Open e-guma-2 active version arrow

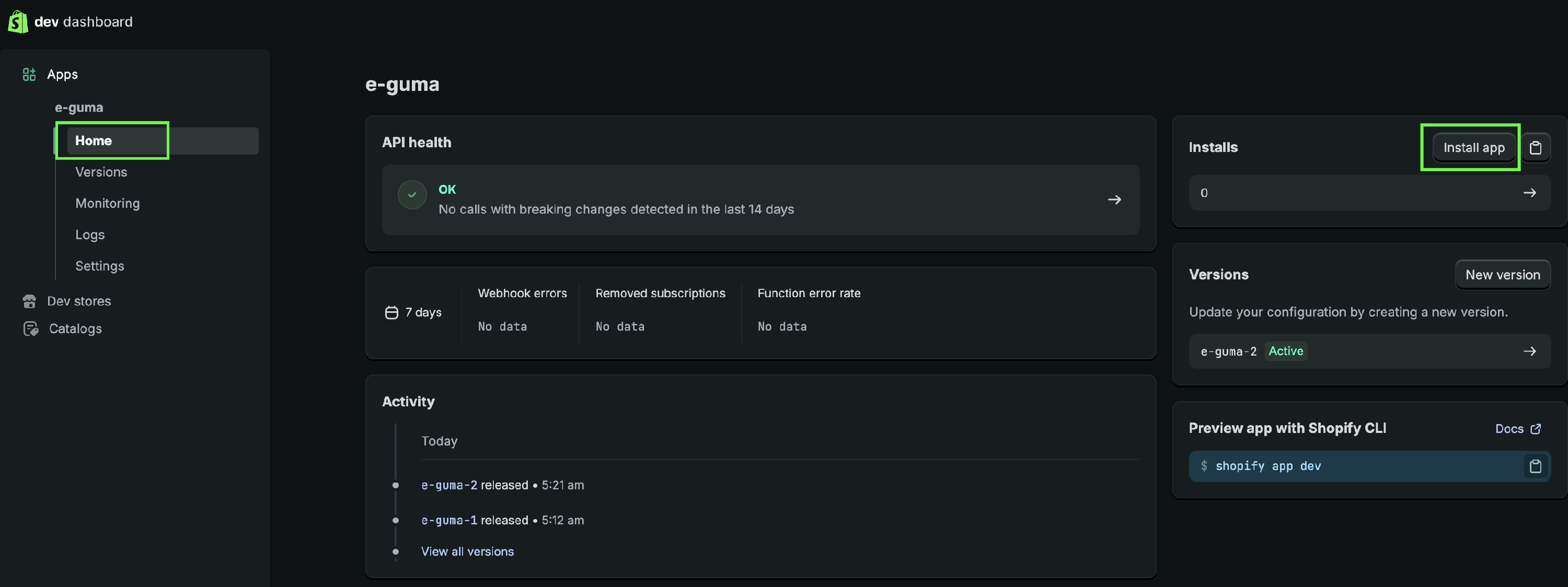tap(1529, 351)
